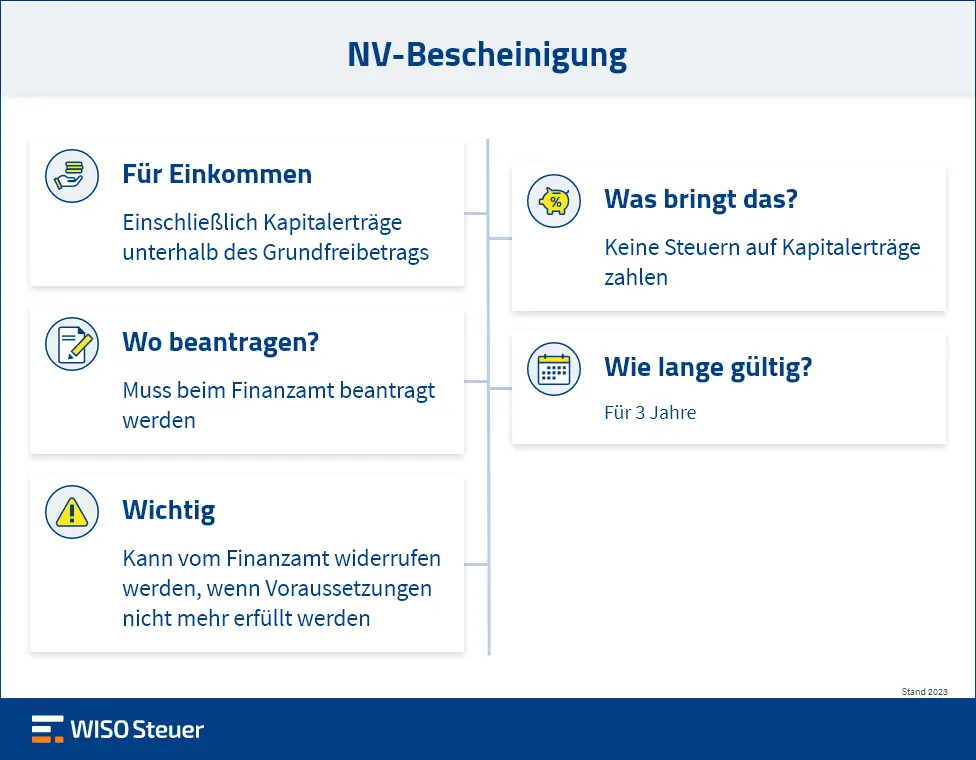Click the Wichtig heading
Viewport: 976px width, 760px height.
tap(169, 511)
